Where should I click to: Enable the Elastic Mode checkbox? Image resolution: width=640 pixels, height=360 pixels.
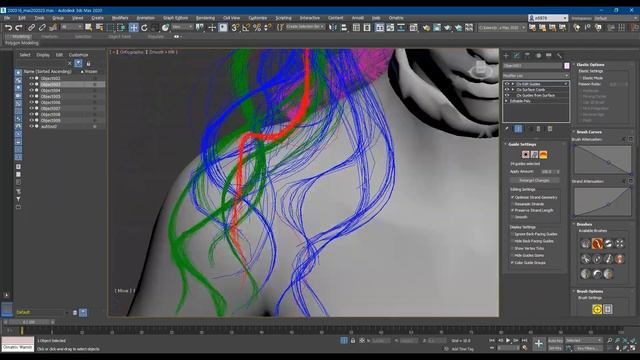point(580,78)
